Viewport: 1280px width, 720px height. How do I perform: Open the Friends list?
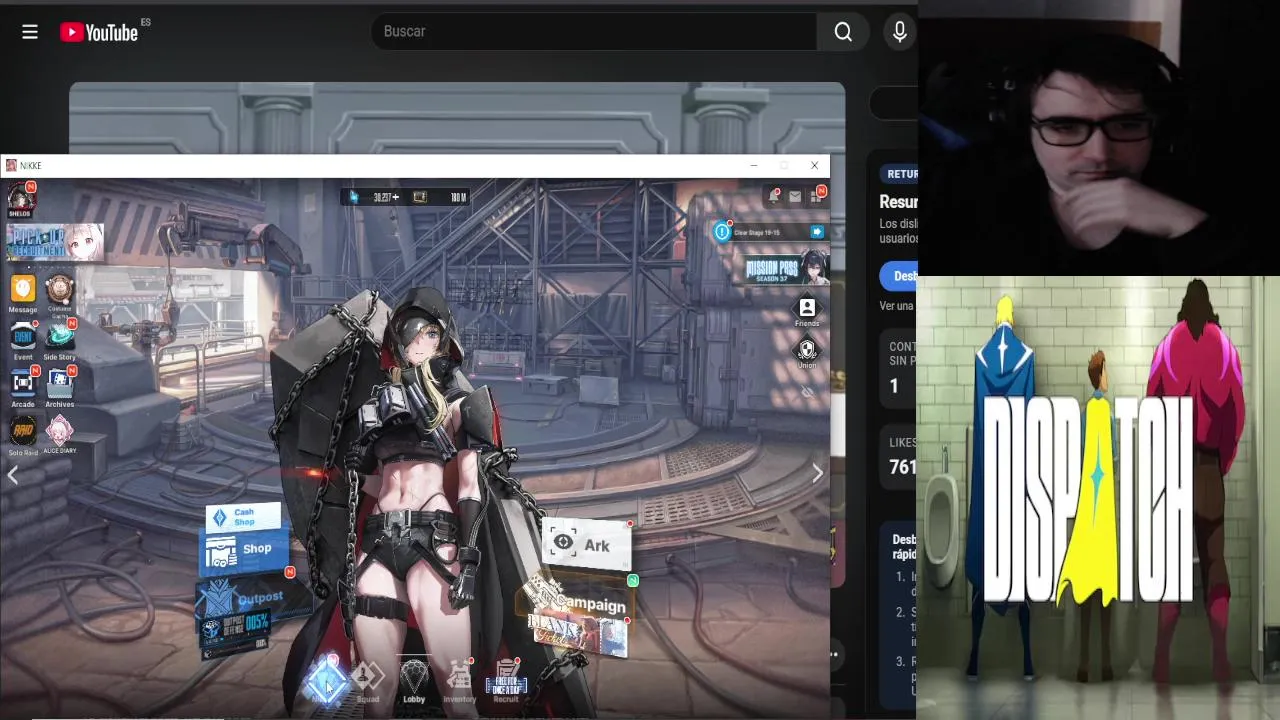[807, 311]
